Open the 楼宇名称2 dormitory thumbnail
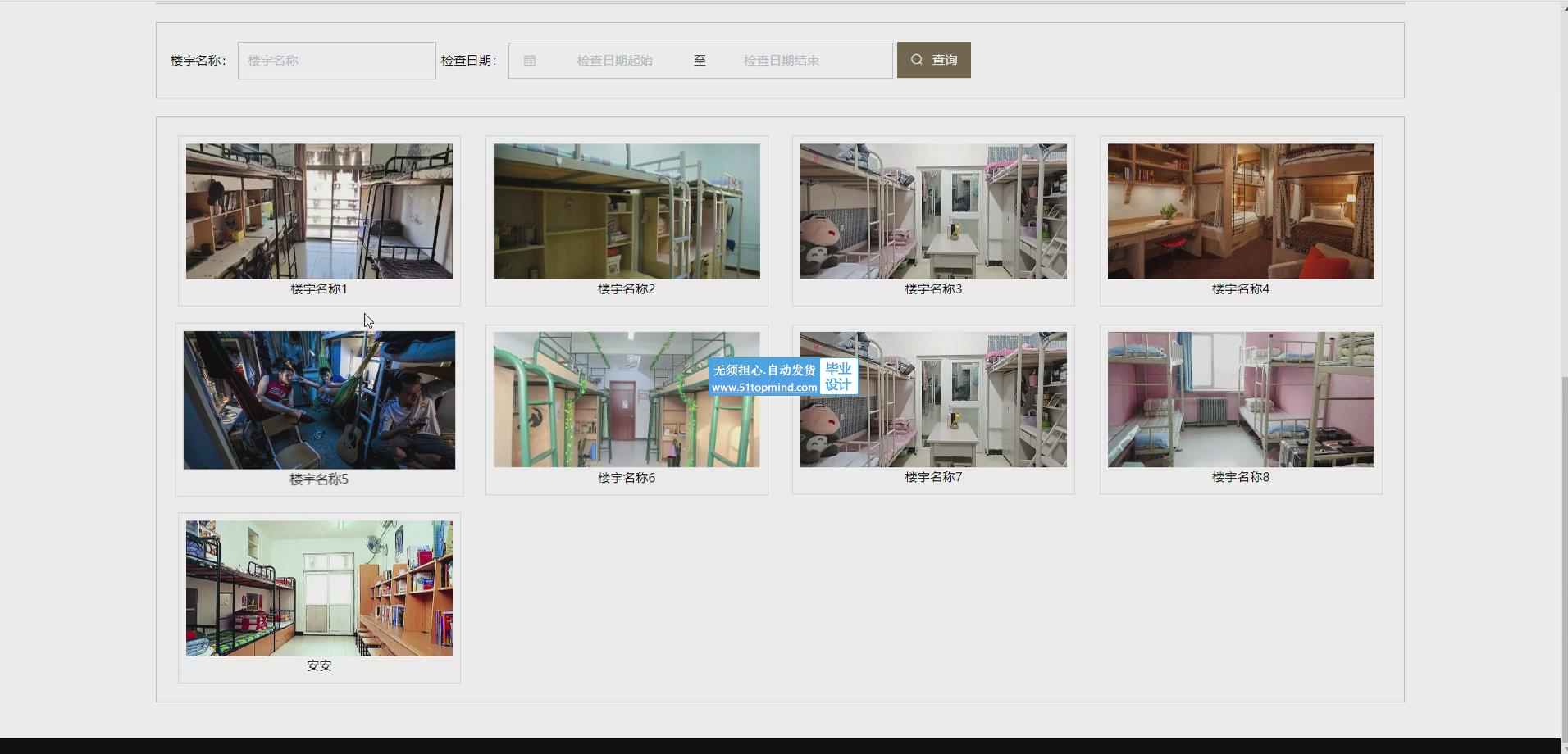Image resolution: width=1568 pixels, height=754 pixels. (627, 211)
